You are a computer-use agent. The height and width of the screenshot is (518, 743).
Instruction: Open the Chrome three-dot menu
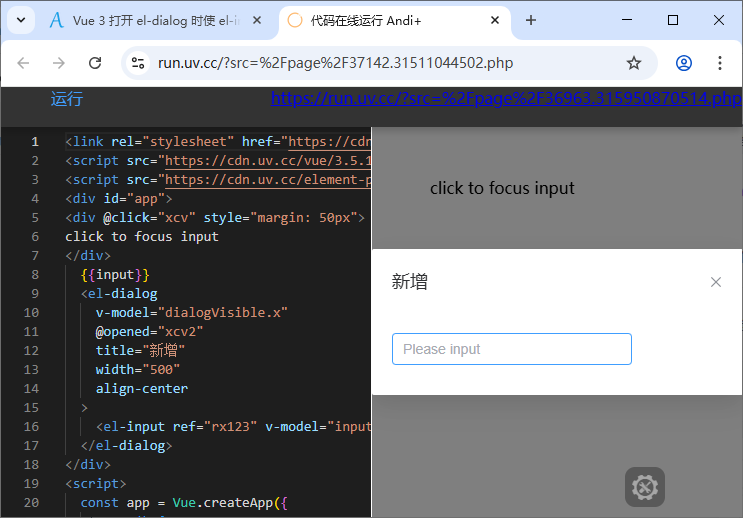click(x=719, y=63)
